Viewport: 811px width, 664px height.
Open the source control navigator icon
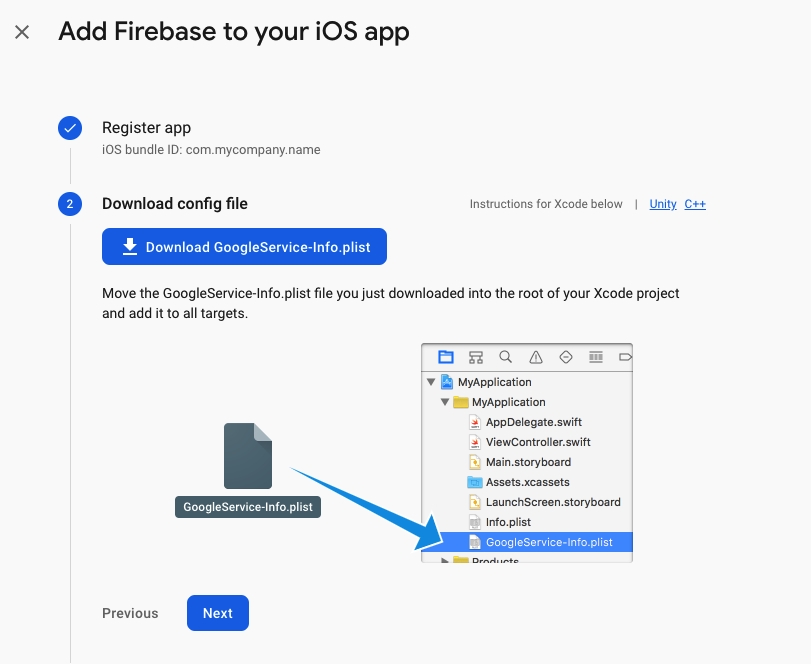pos(476,357)
